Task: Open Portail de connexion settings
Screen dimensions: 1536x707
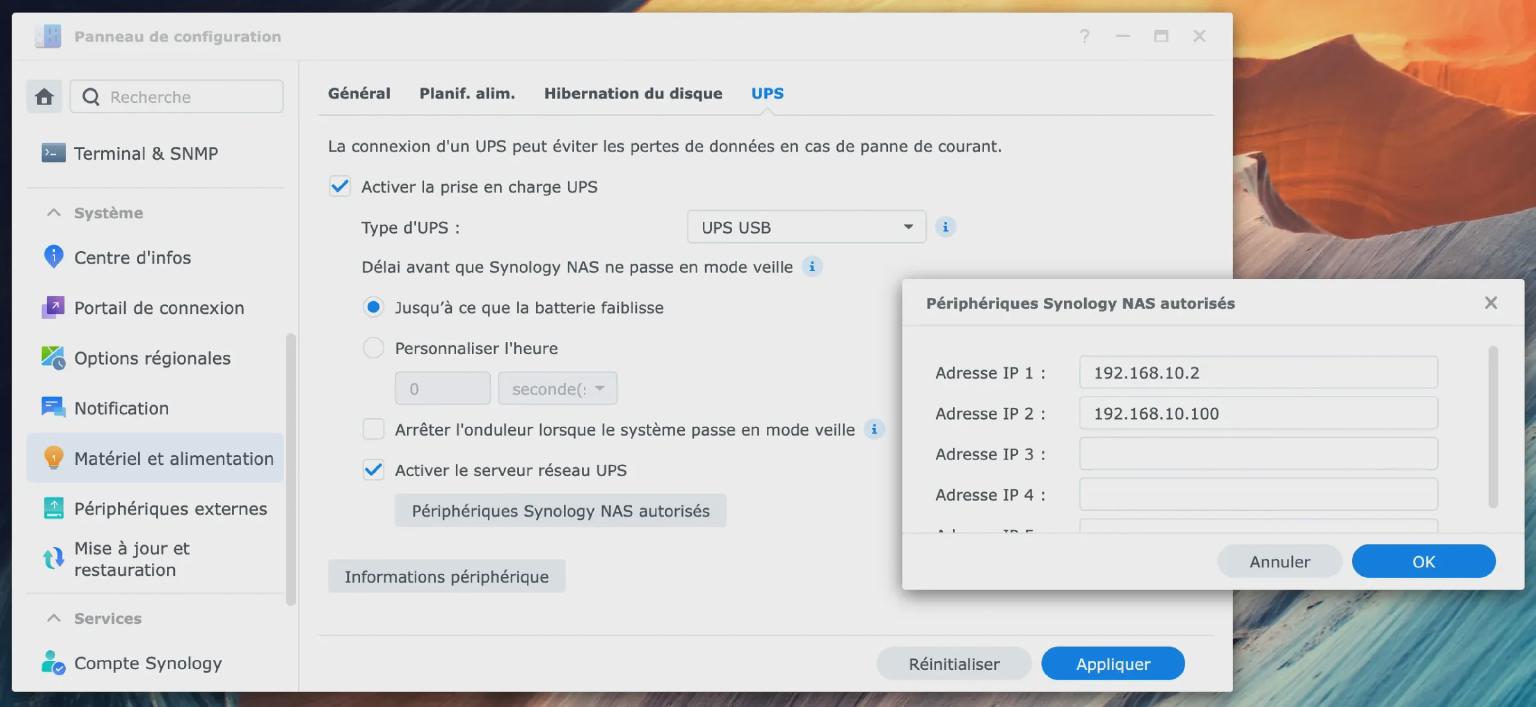Action: [x=158, y=308]
